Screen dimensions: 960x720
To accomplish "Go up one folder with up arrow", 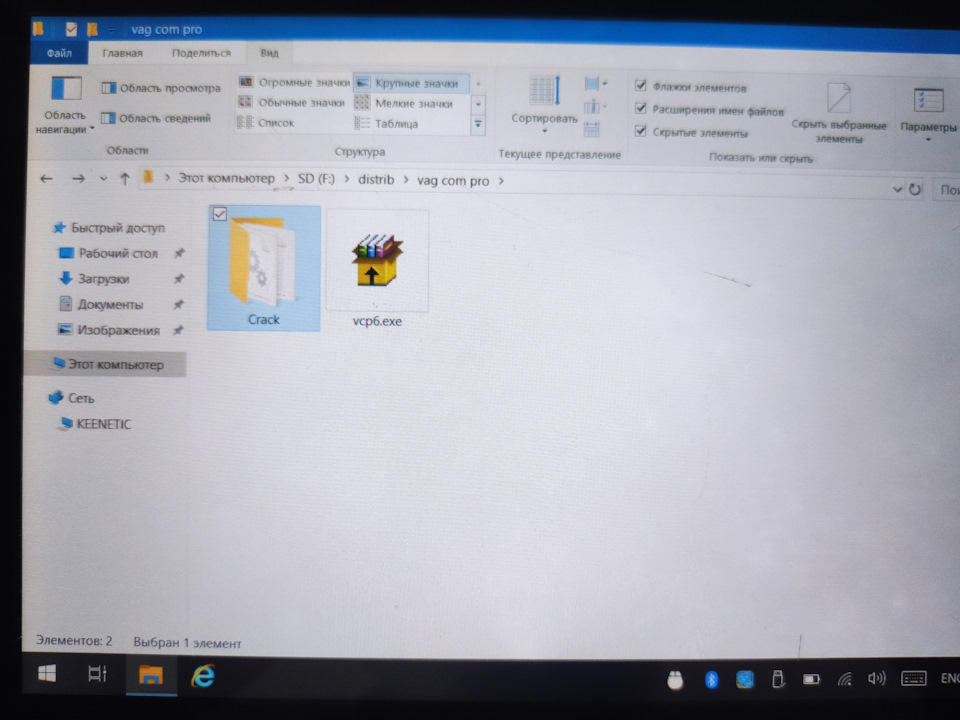I will pyautogui.click(x=125, y=179).
